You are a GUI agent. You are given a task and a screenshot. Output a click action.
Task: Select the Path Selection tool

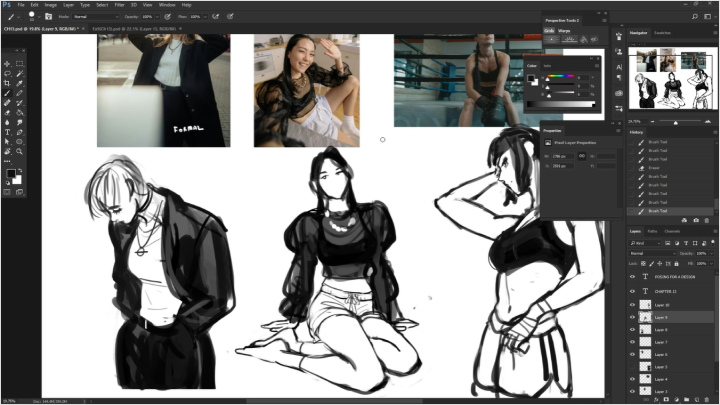(7, 142)
